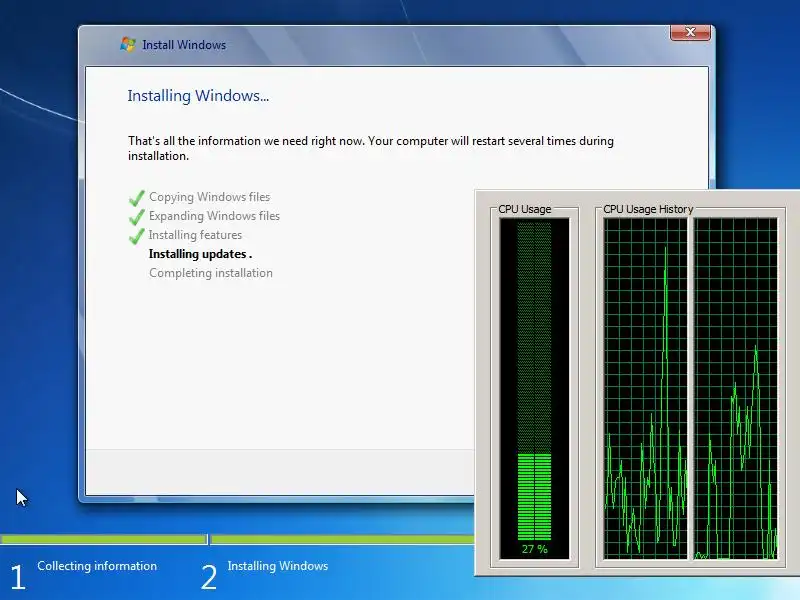
Task: Click the 'CPU Usage' group label
Action: [524, 209]
